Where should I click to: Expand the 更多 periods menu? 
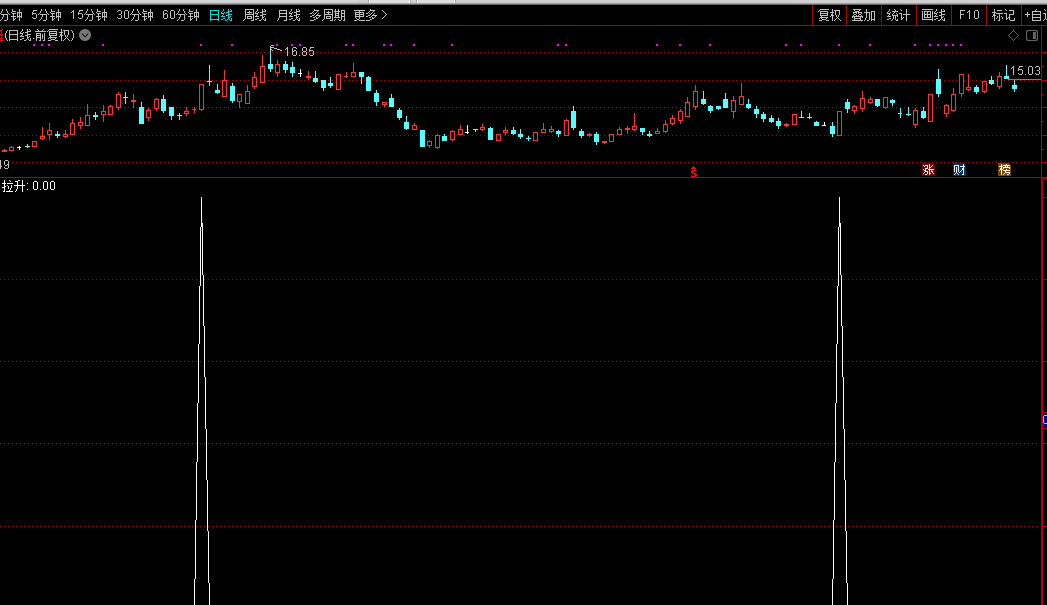click(370, 15)
